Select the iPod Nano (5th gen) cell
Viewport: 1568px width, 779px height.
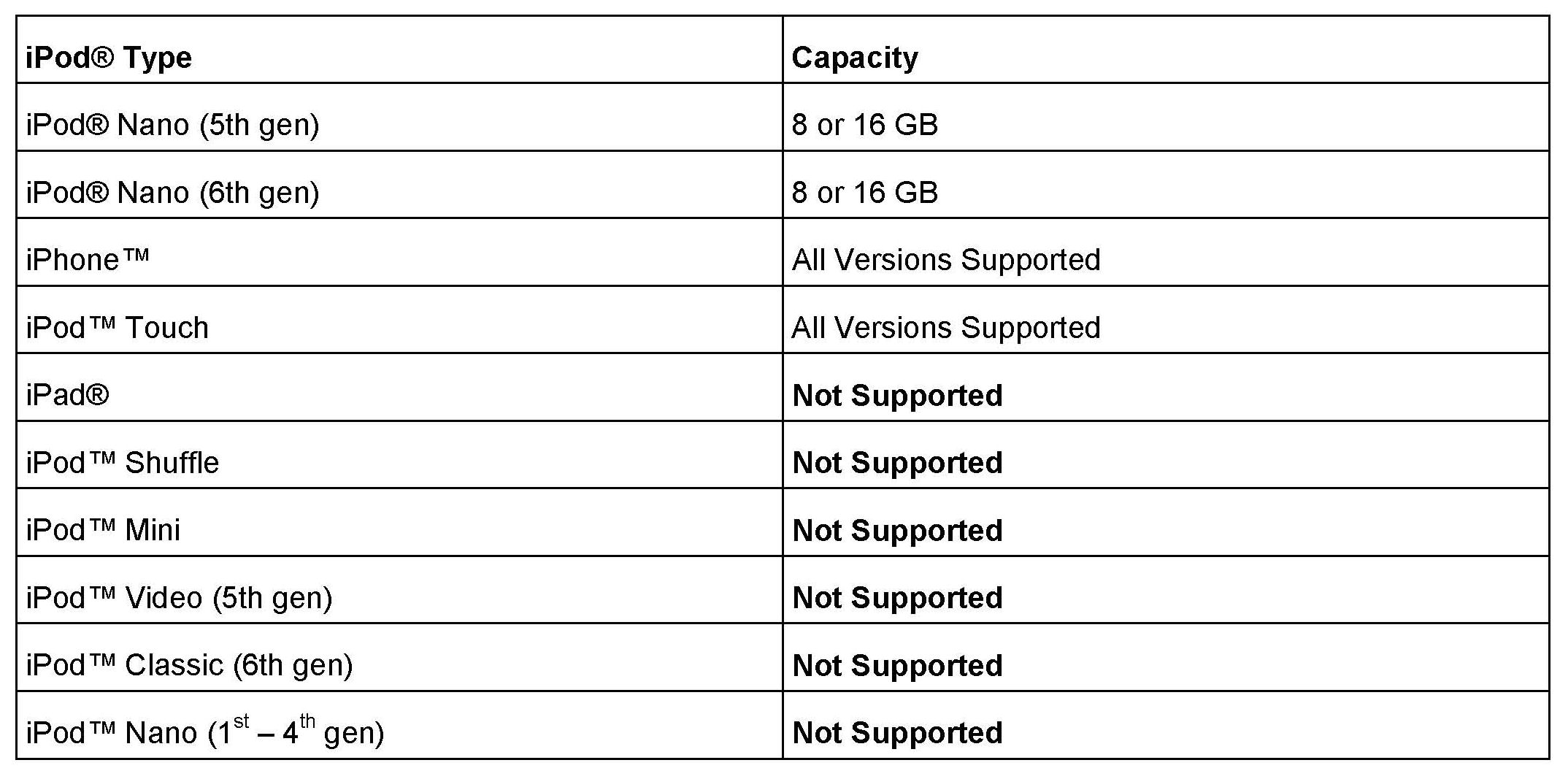click(x=173, y=125)
